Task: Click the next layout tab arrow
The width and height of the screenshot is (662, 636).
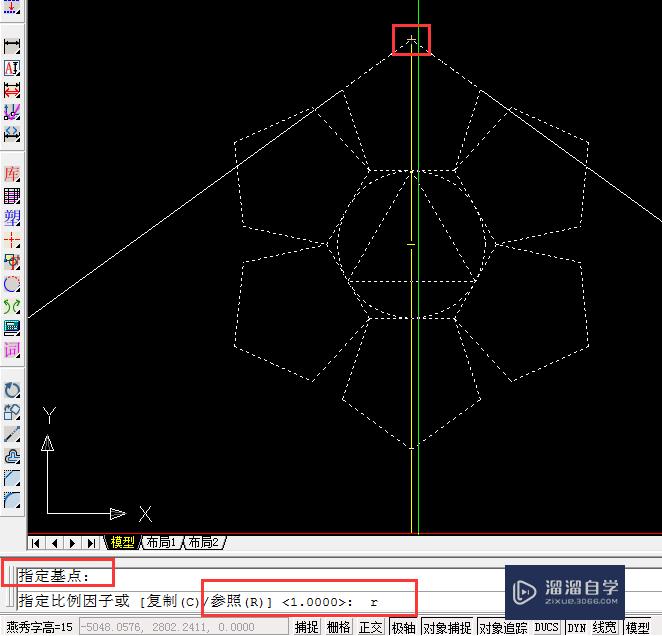Action: [72, 543]
